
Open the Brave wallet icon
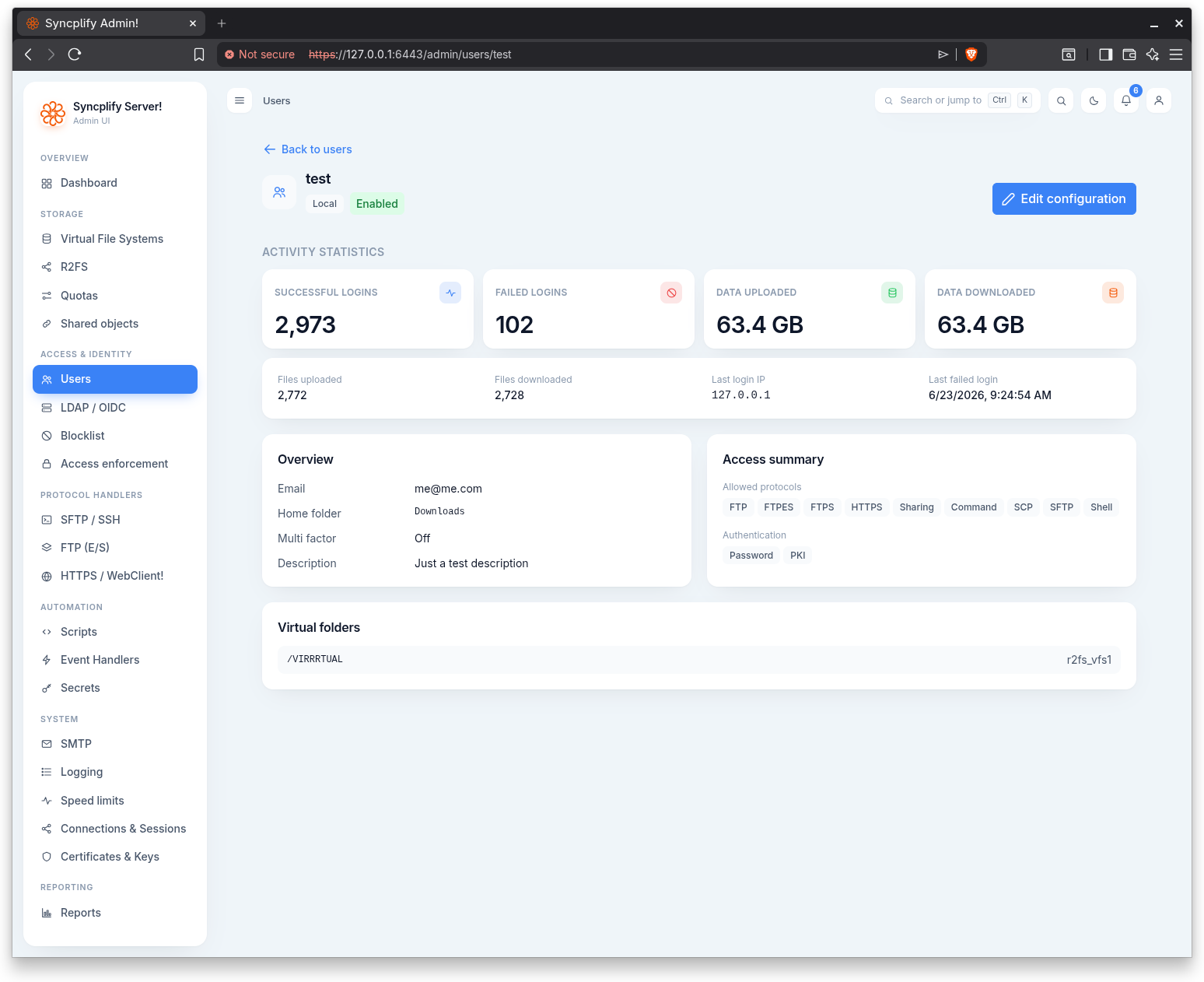pyautogui.click(x=1129, y=54)
